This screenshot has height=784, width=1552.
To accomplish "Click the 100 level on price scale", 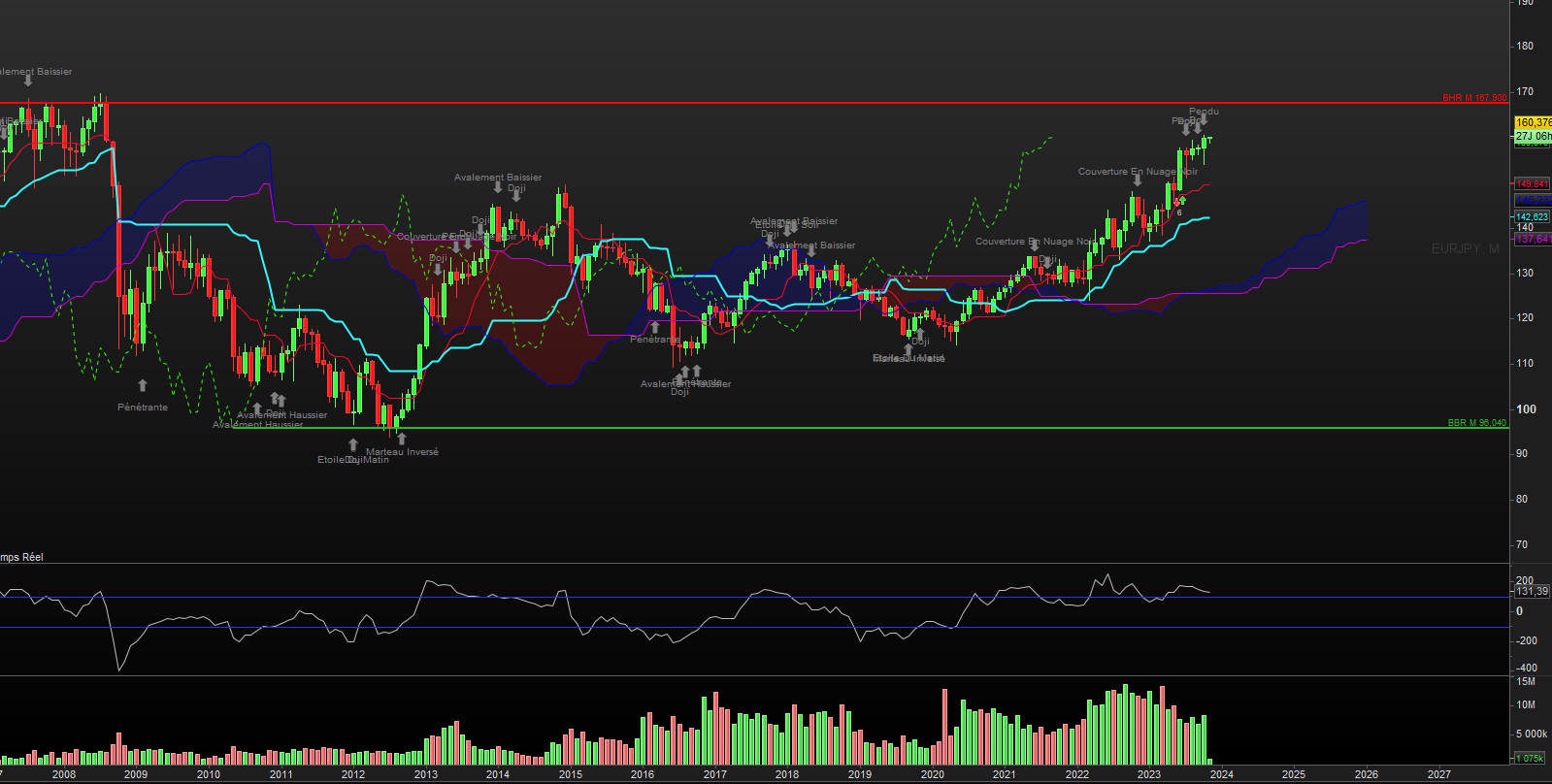I will pos(1526,409).
